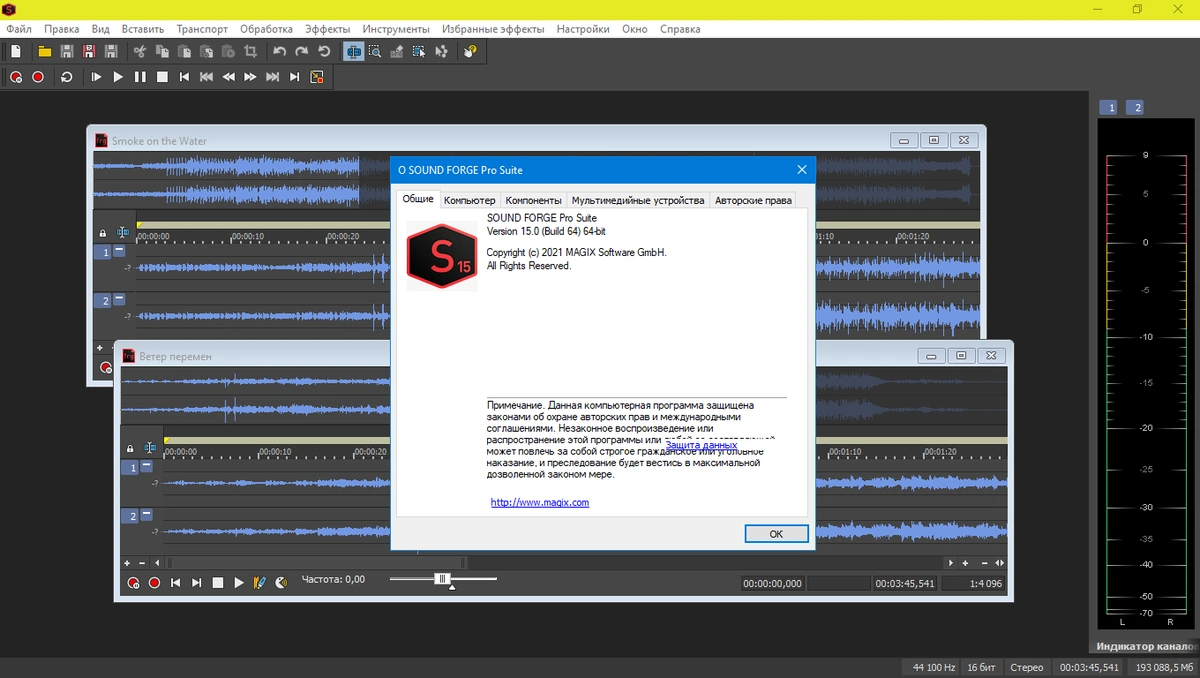
Task: Open the Мультимедийные устройства tab
Action: click(x=638, y=200)
